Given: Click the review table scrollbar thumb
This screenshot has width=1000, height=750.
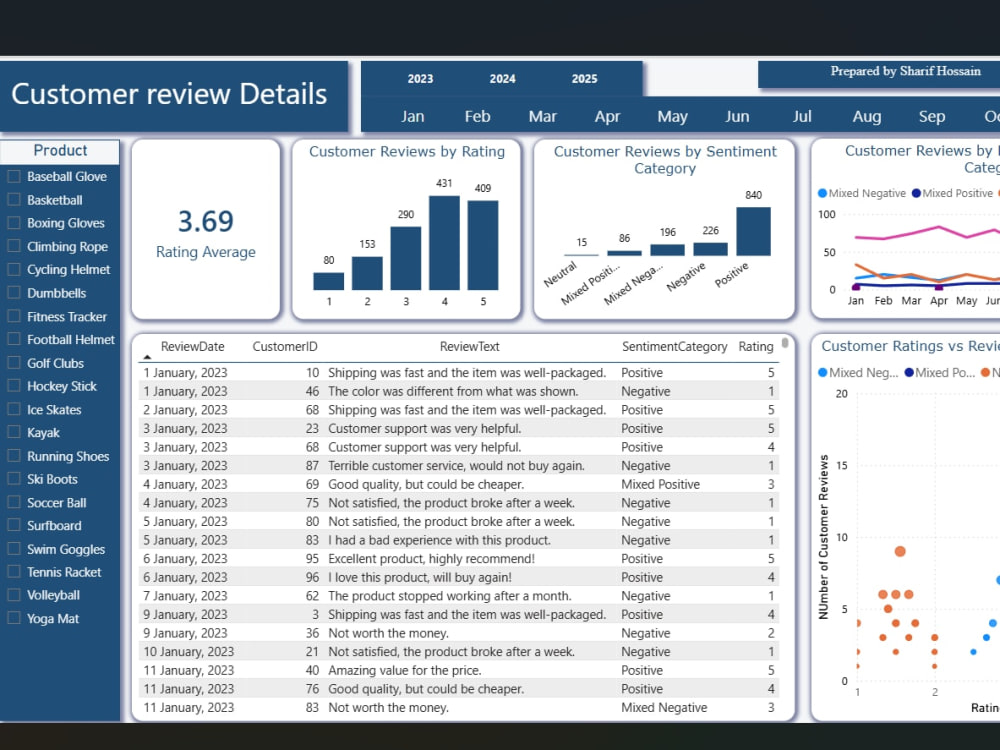Looking at the screenshot, I should (x=785, y=343).
